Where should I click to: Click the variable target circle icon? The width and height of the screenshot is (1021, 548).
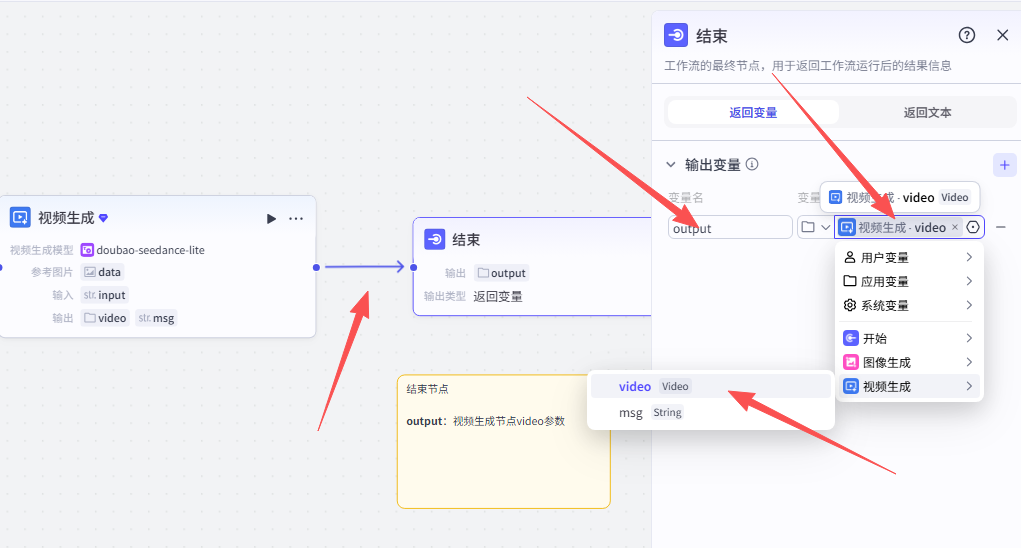[973, 227]
